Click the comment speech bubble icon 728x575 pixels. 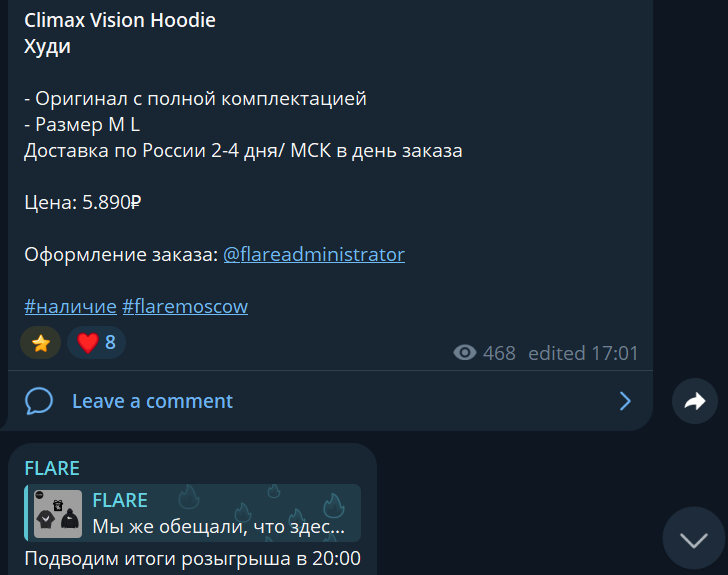click(39, 401)
